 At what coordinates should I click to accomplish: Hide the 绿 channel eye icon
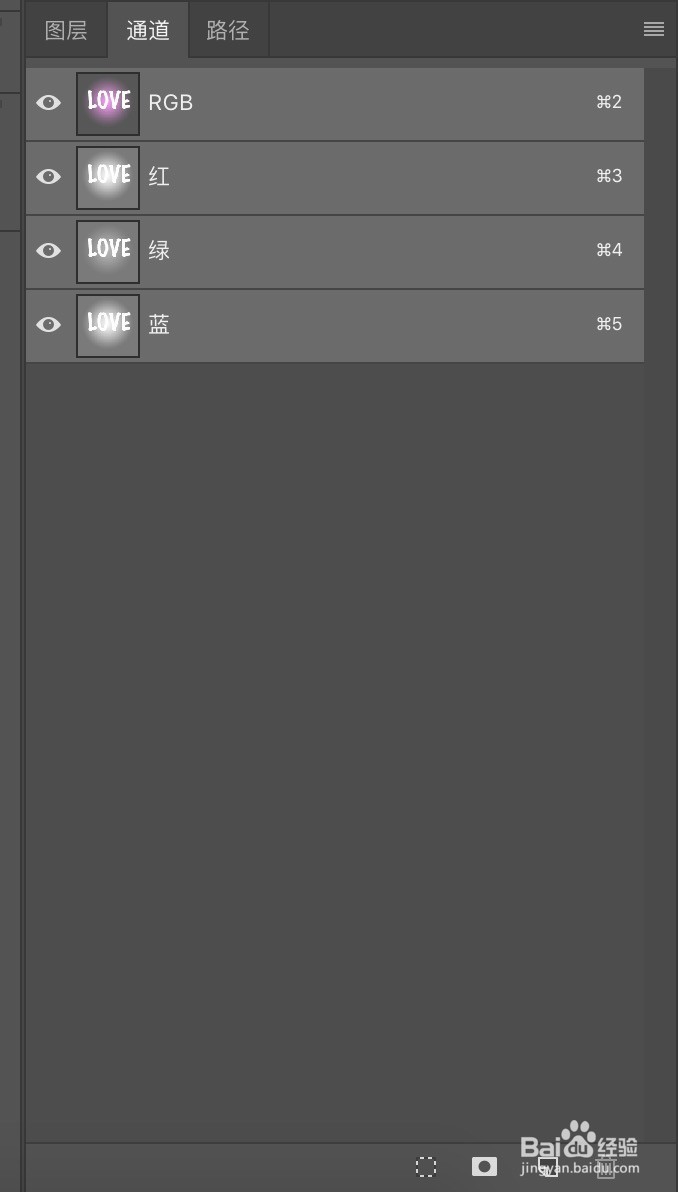48,251
